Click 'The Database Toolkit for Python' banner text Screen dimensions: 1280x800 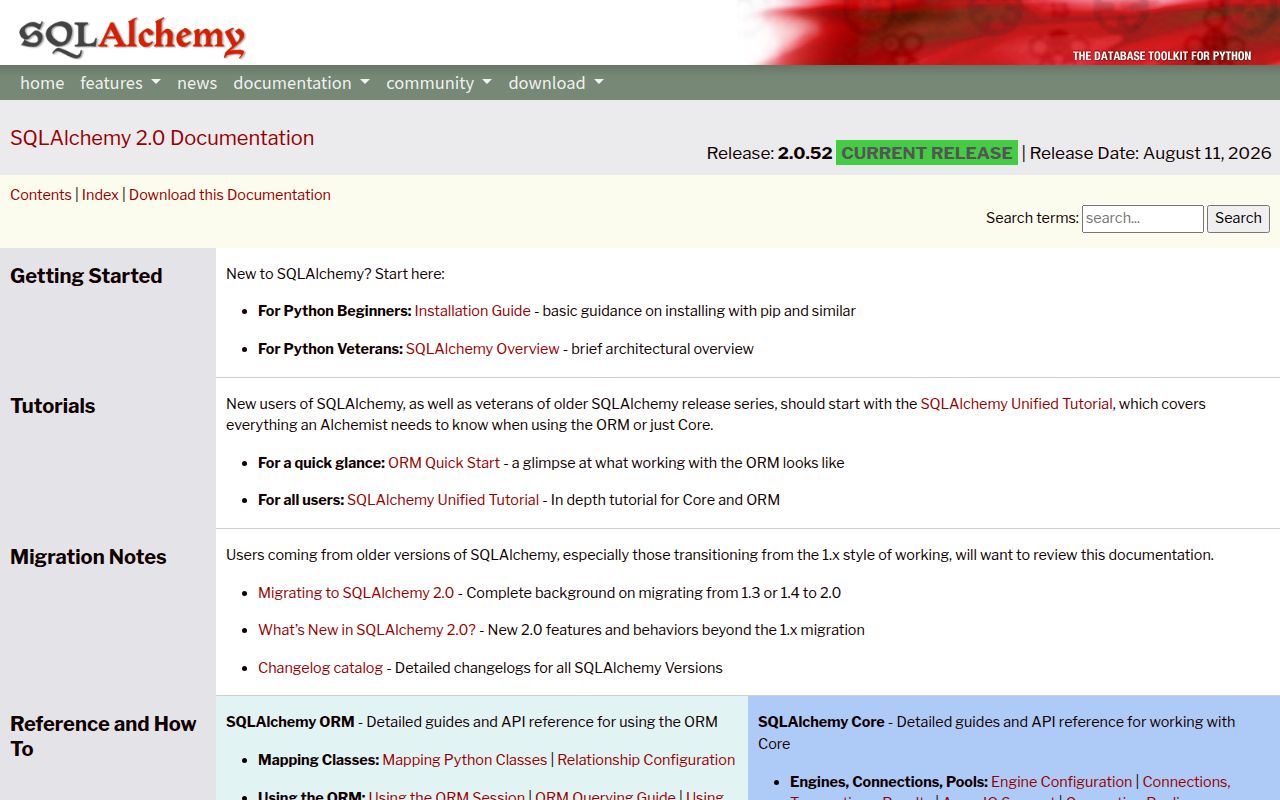[x=1162, y=56]
